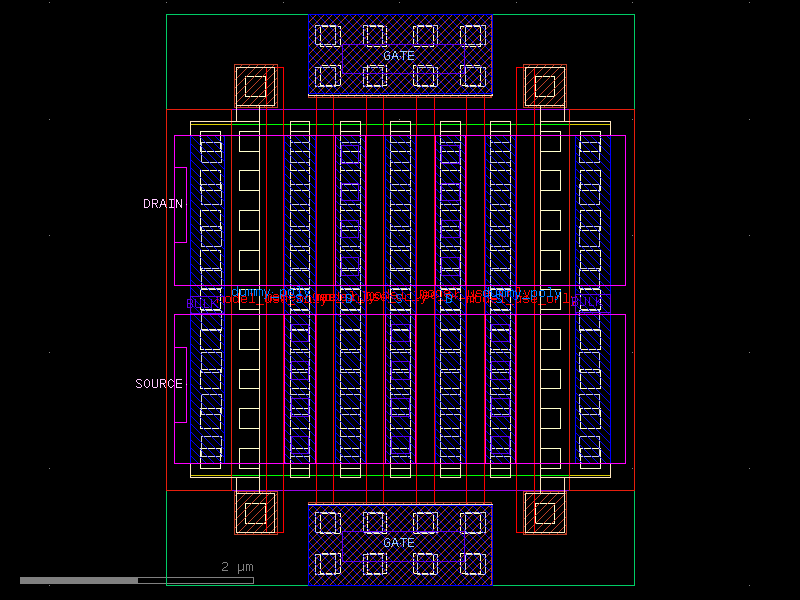Select the SOURCE net label
Screen dimensions: 800x600
tap(158, 382)
